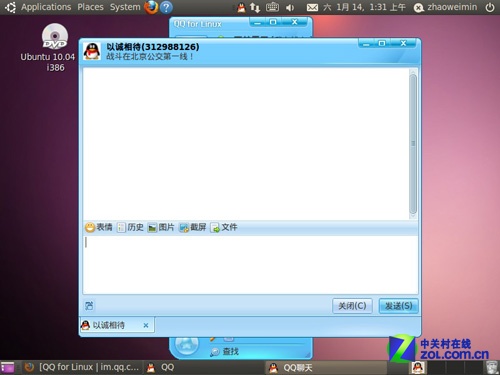Open the mail indicator envelope icon
Viewport: 500px width, 375px height.
coord(312,7)
